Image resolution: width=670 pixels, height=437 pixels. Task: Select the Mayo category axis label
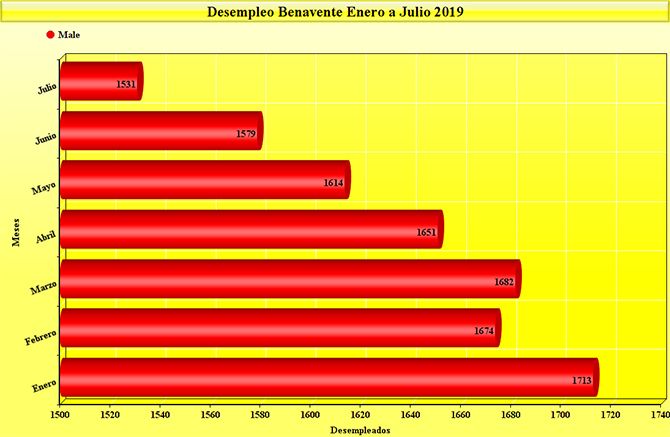pos(45,187)
